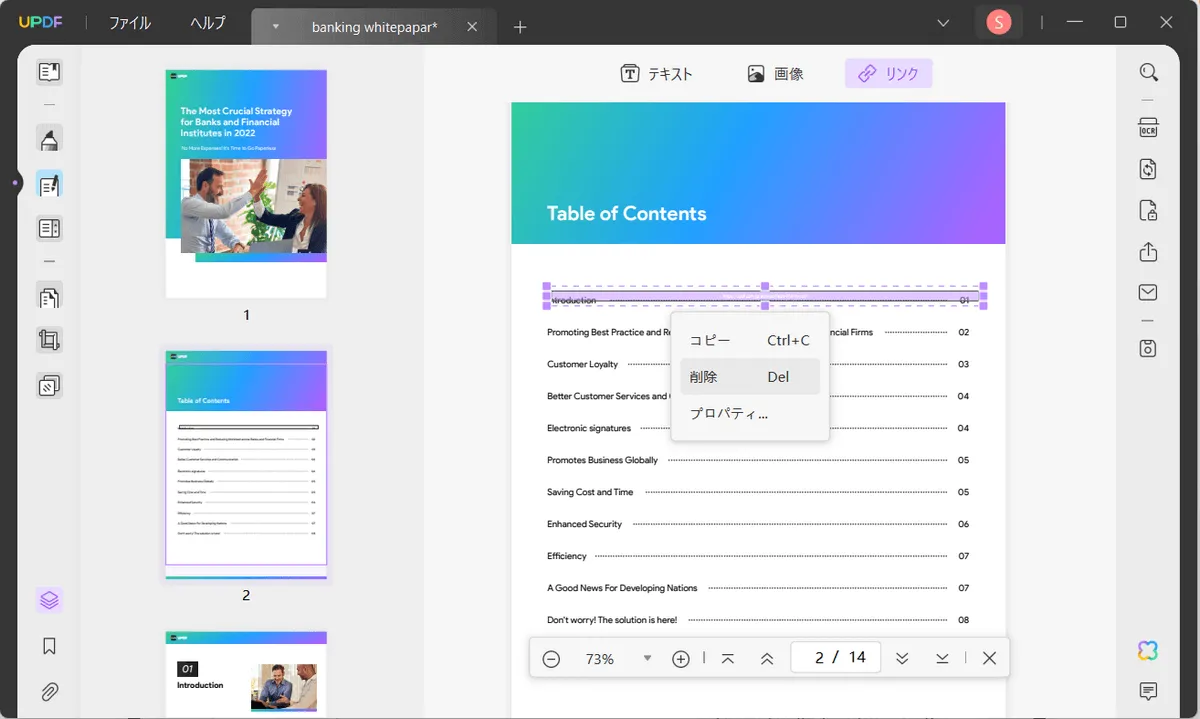
Task: Open the Protect PDF lock tool
Action: (x=1148, y=211)
